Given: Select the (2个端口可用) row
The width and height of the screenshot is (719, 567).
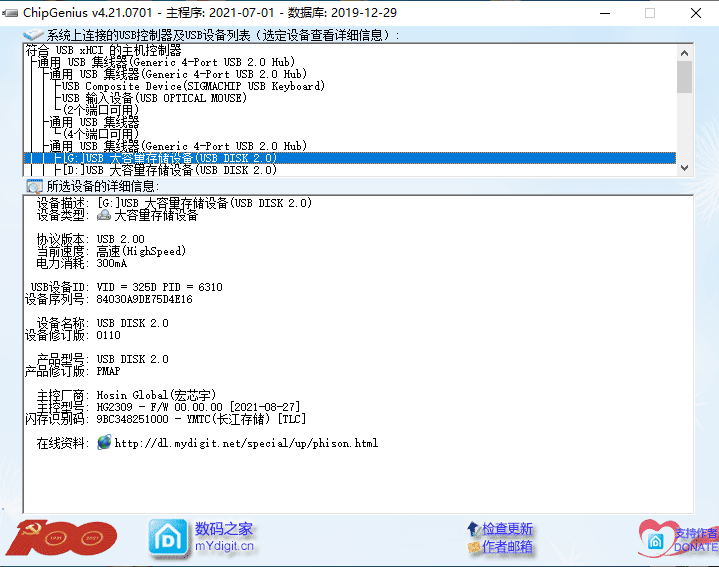Looking at the screenshot, I should click(x=100, y=110).
